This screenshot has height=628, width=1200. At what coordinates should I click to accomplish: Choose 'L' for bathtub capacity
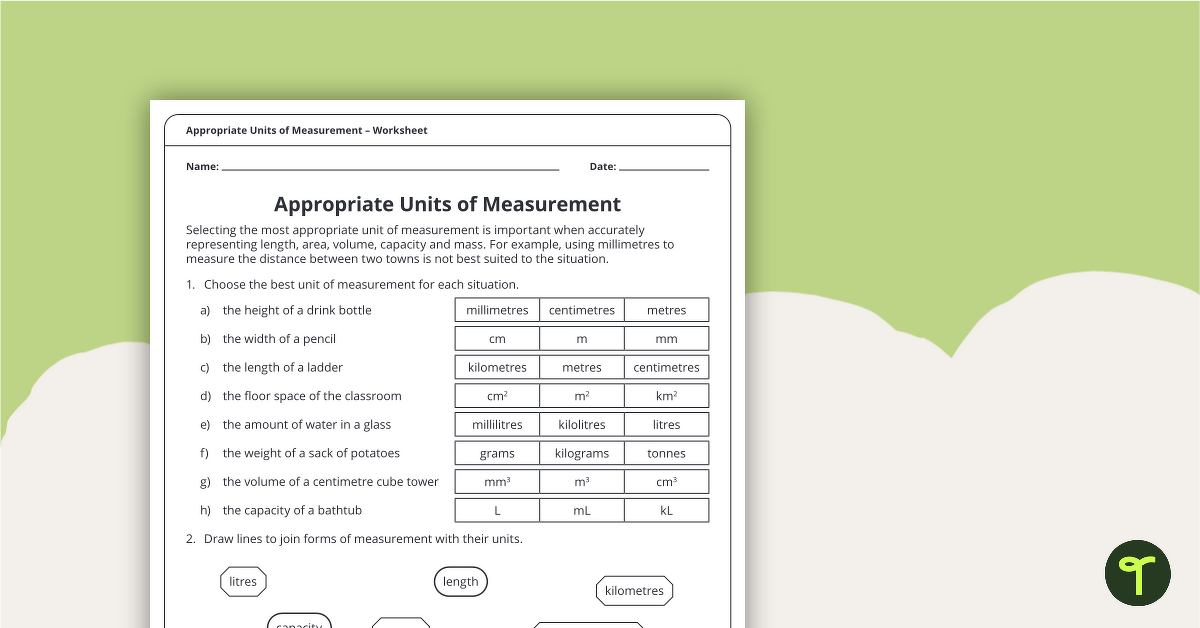click(497, 510)
